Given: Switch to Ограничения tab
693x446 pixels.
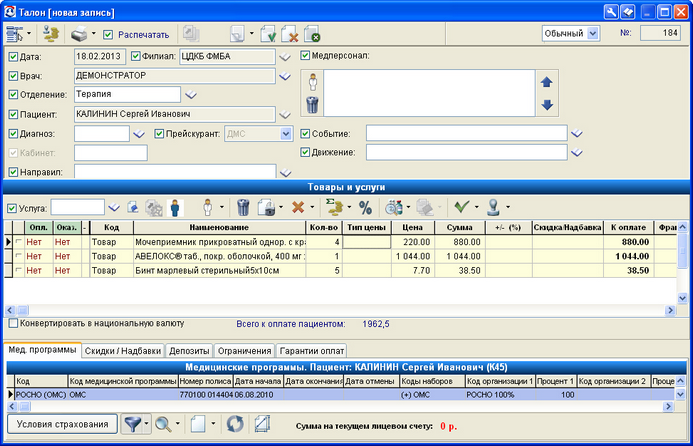Looking at the screenshot, I should pos(244,351).
